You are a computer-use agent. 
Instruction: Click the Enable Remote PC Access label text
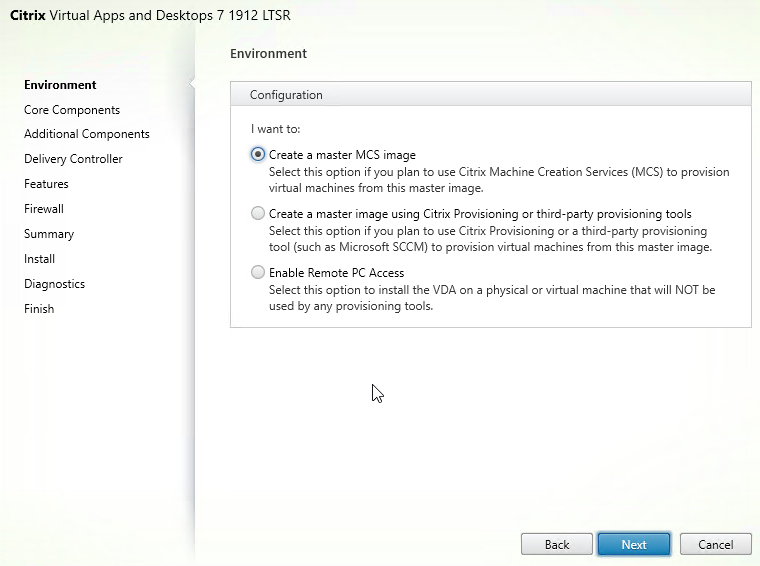coord(336,272)
